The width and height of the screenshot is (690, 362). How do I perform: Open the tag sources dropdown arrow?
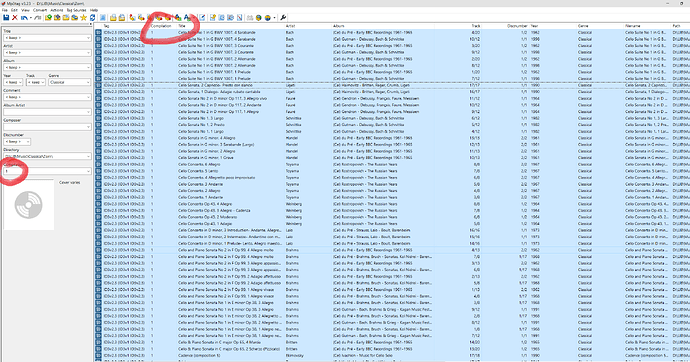tap(274, 18)
